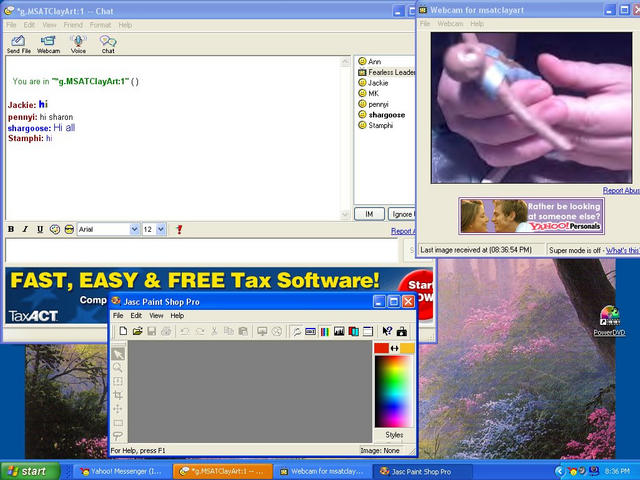Select the Freehand lasso tool

pos(118,436)
